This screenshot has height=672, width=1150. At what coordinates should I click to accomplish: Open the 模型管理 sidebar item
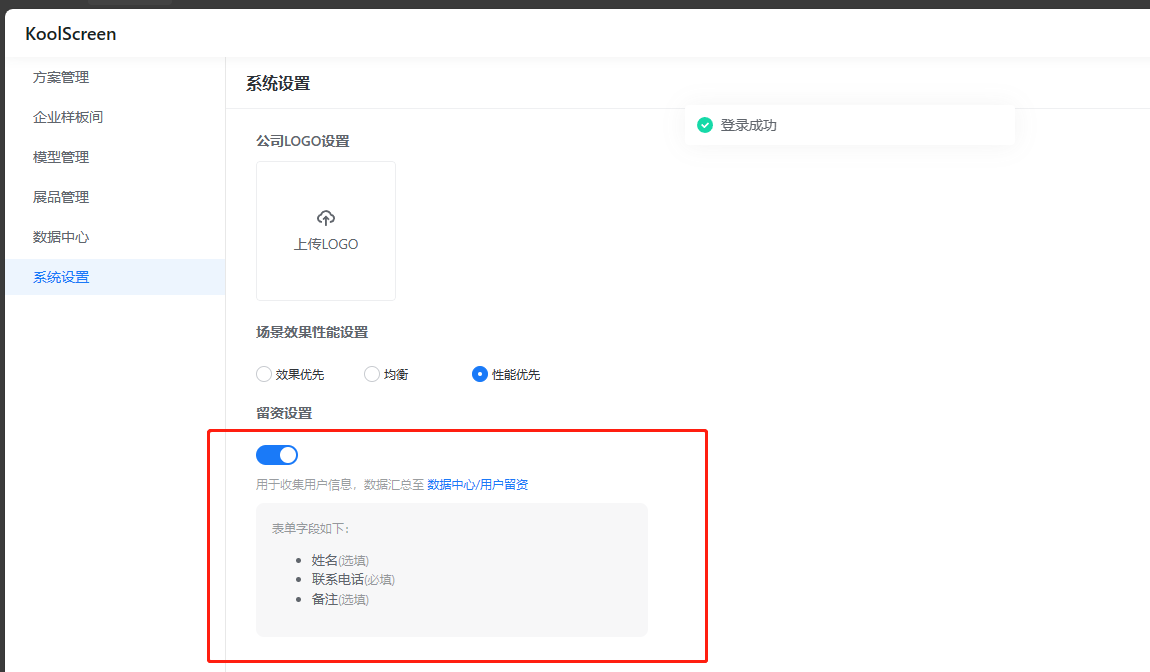[x=61, y=157]
